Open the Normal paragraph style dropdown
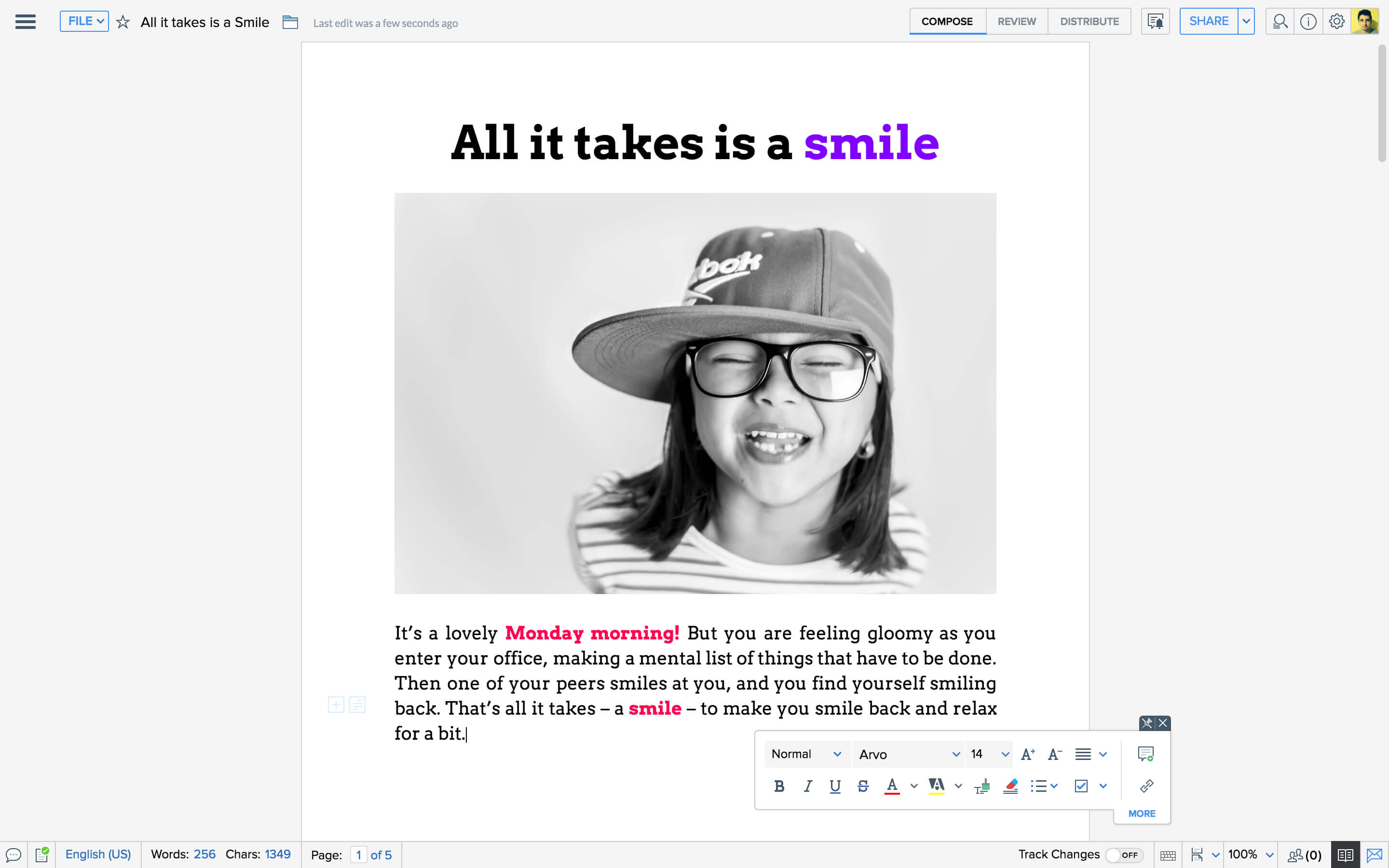This screenshot has height=868, width=1389. click(805, 754)
